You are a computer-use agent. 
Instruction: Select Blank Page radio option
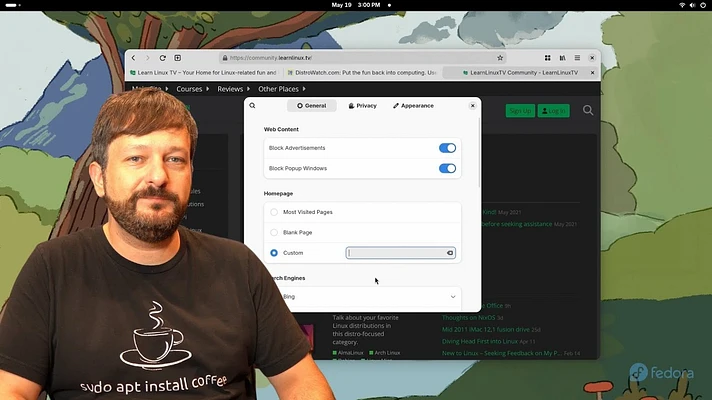(274, 232)
